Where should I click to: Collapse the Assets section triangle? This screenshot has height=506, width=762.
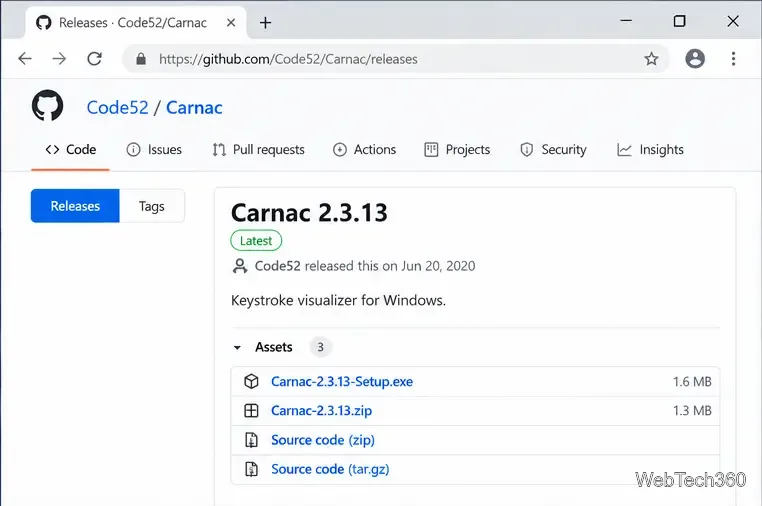pyautogui.click(x=237, y=348)
